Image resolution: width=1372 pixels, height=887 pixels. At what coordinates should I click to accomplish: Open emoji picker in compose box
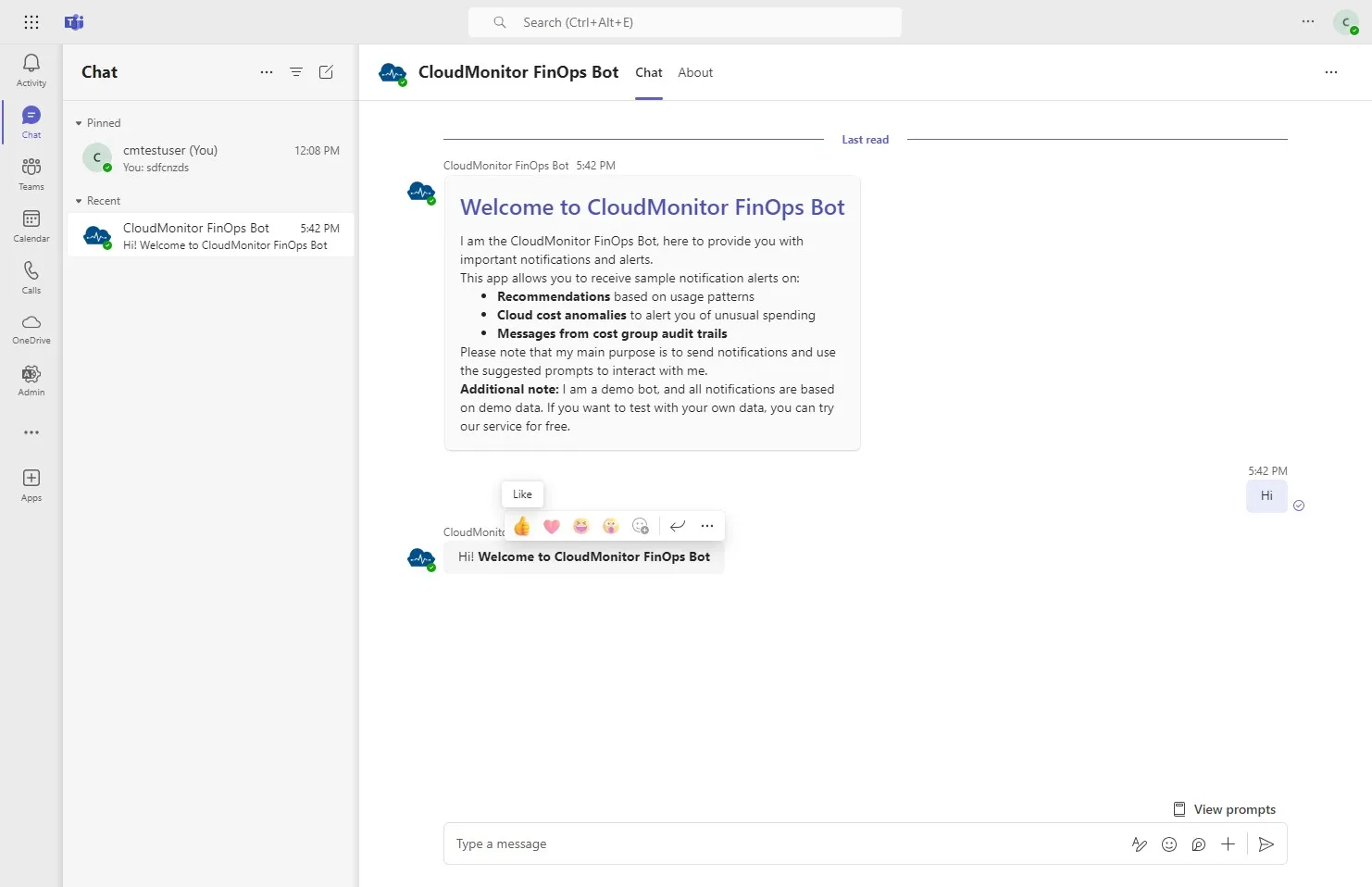pos(1169,844)
